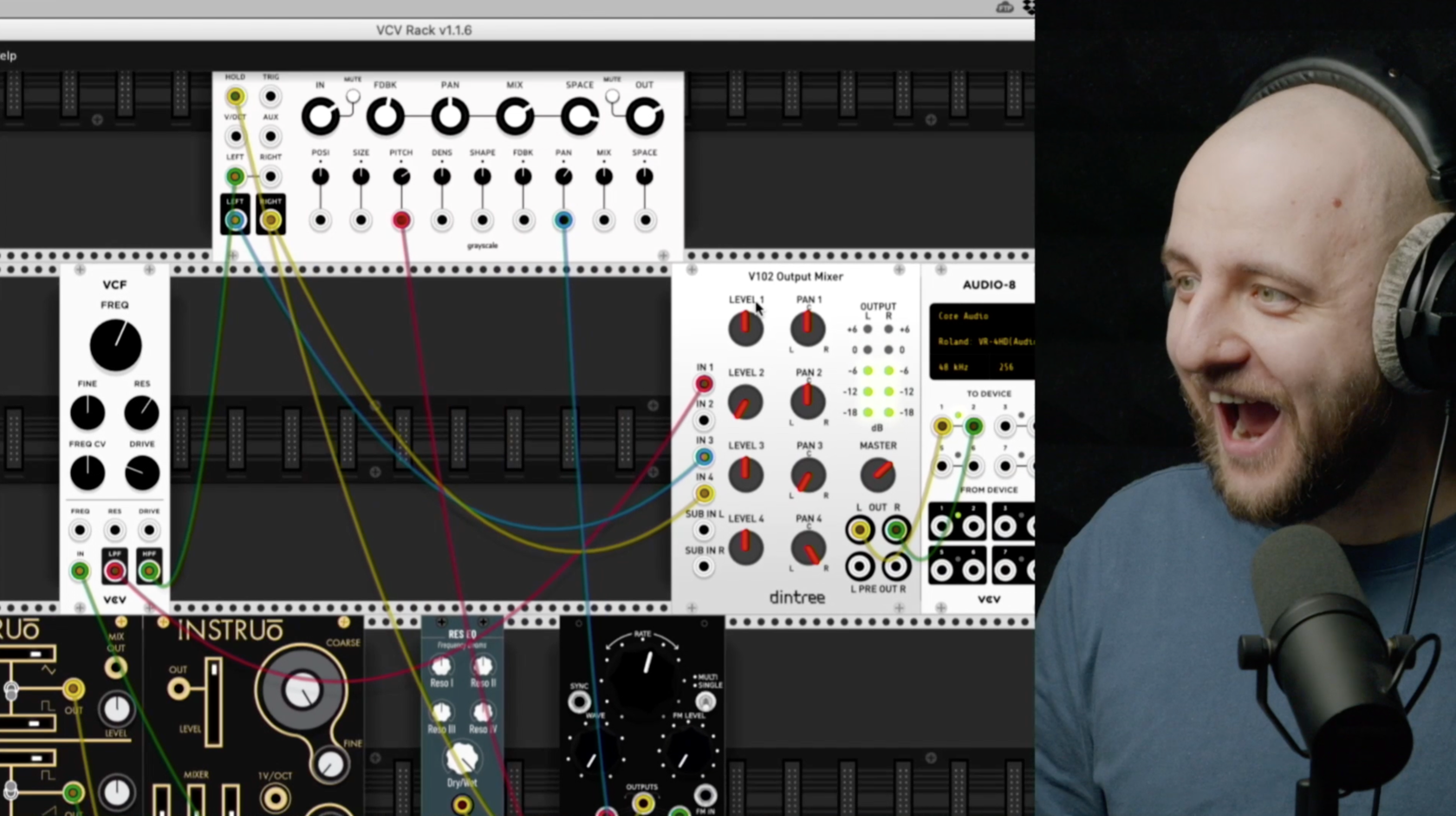Click the IN 3 jack on Output Mixer

(x=704, y=457)
